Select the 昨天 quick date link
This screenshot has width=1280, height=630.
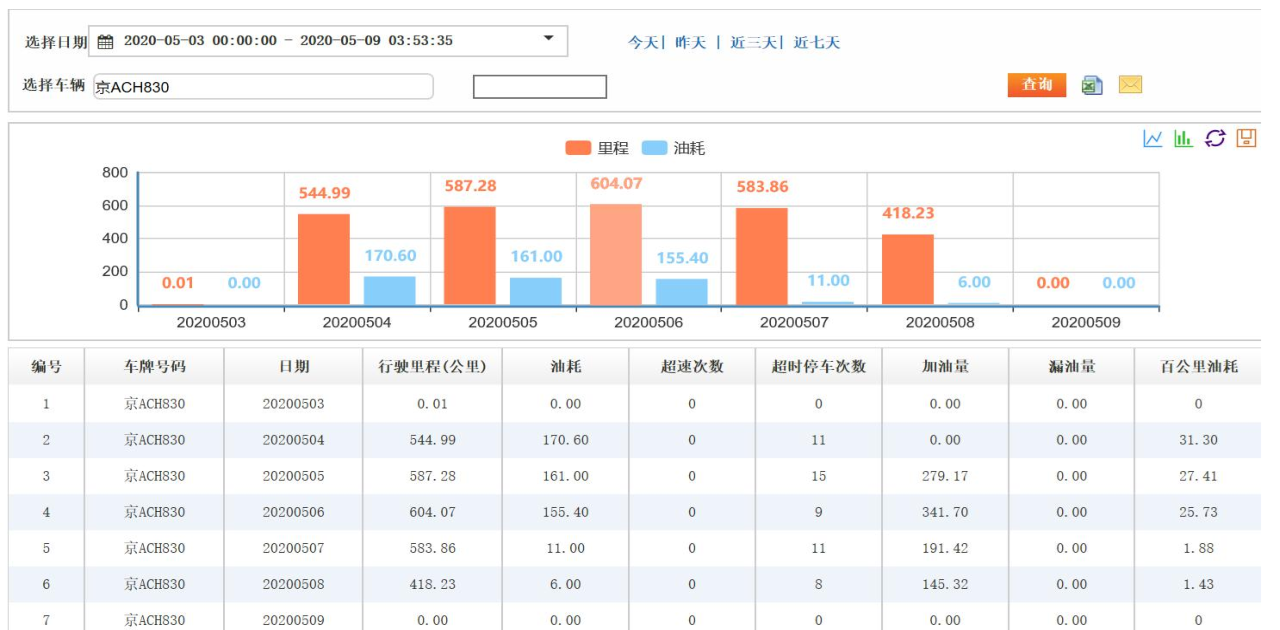690,43
